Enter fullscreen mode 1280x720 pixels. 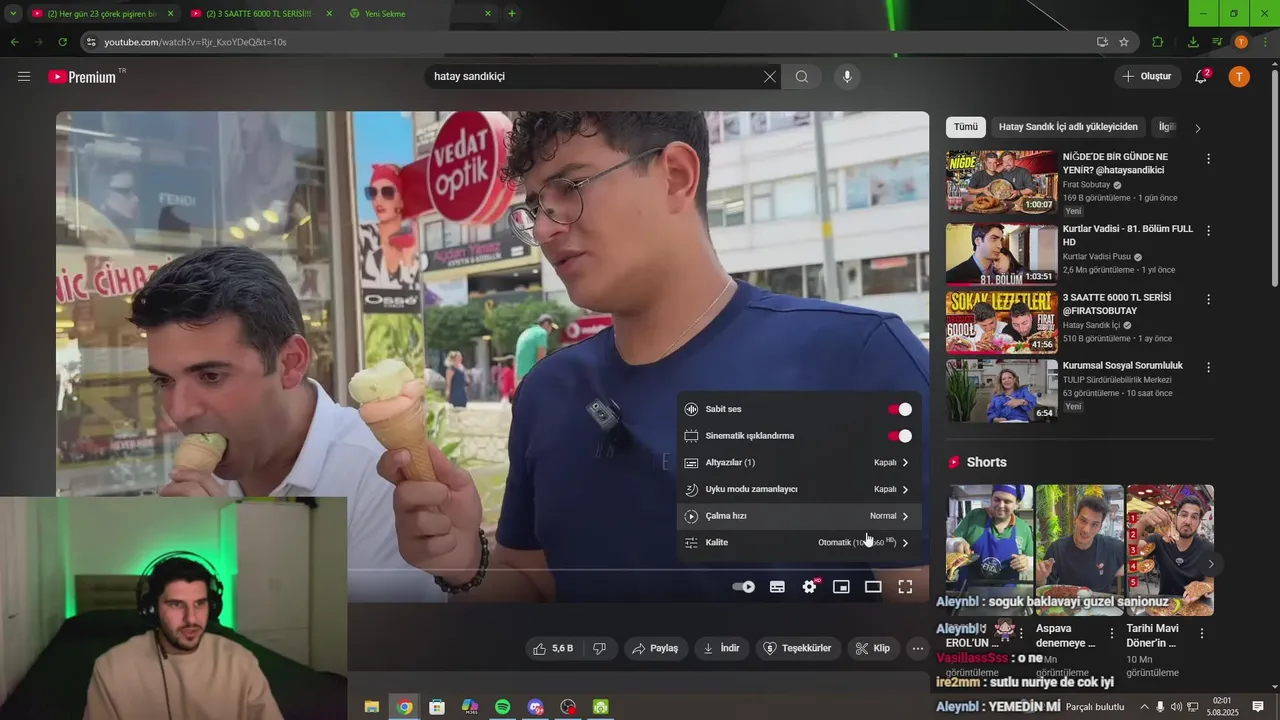coord(905,587)
